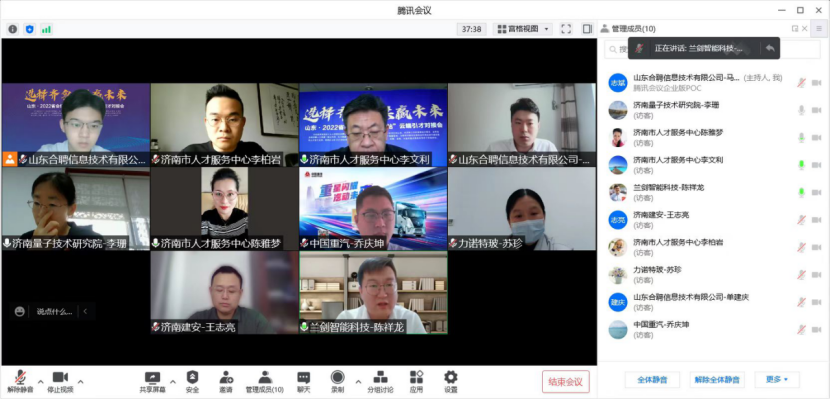Click 解除全体静音 unmute all button

click(717, 379)
